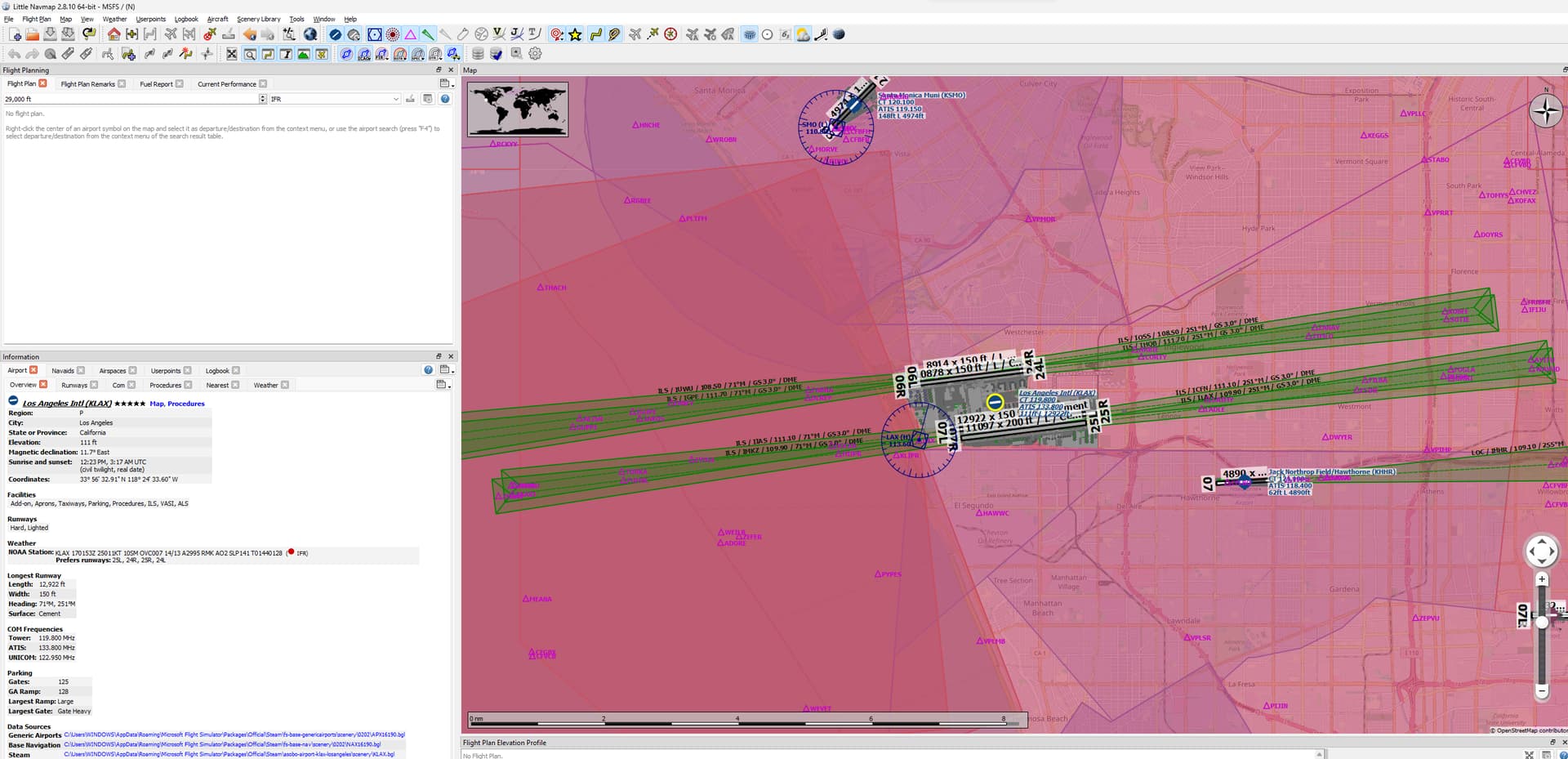
Task: Click the new flight plan icon
Action: pos(15,34)
